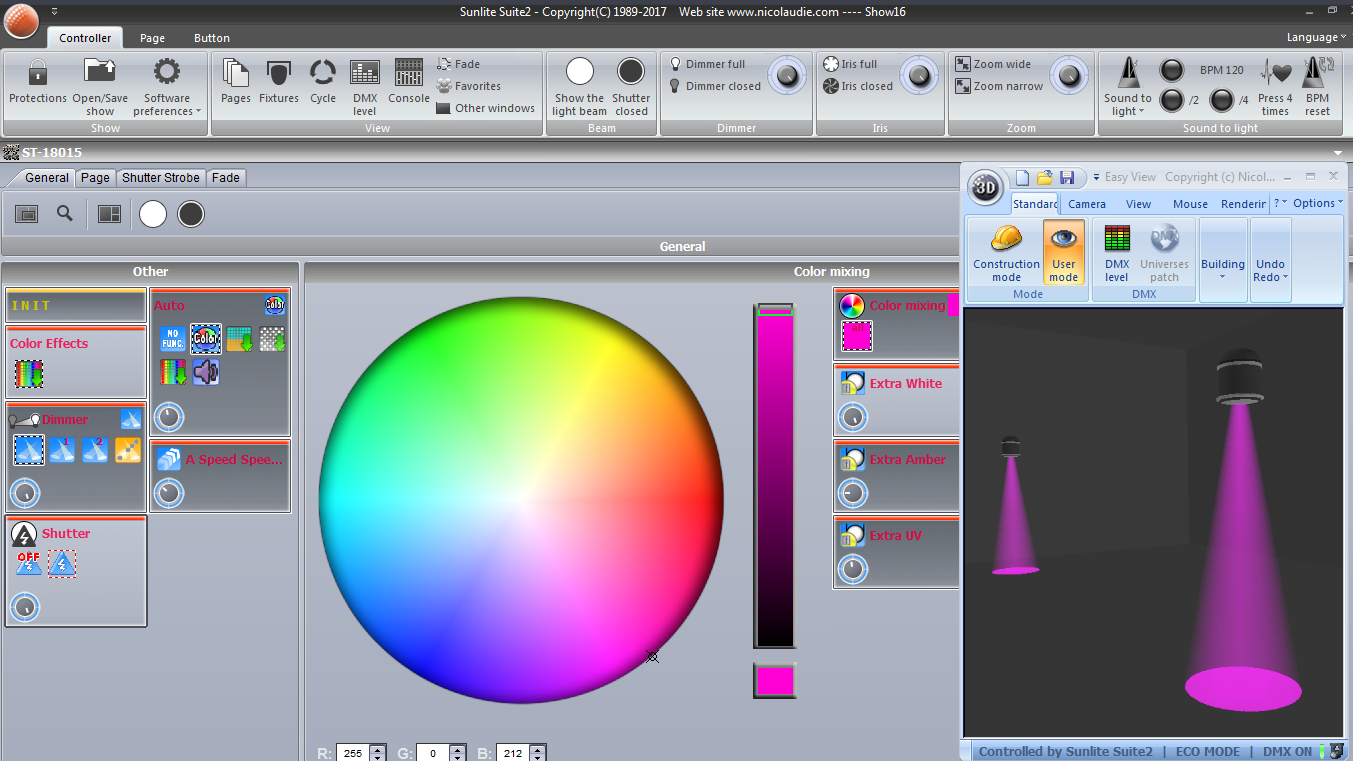Image resolution: width=1353 pixels, height=761 pixels.
Task: Select the orange dimmer preset icon
Action: (x=128, y=450)
